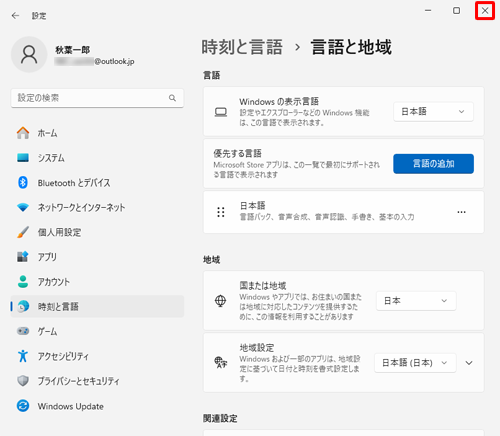Open システム settings

[97, 158]
